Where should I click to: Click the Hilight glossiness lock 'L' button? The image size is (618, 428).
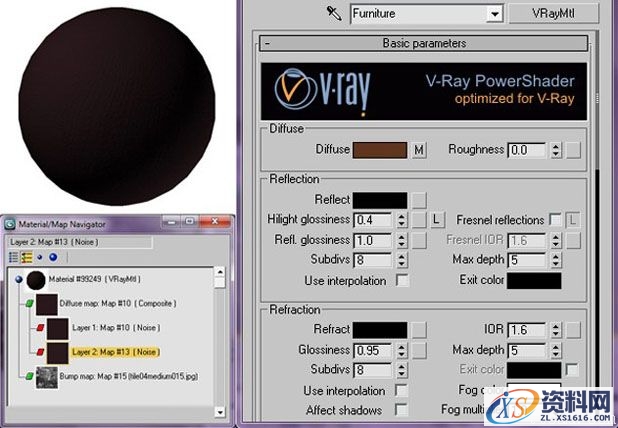pos(438,219)
